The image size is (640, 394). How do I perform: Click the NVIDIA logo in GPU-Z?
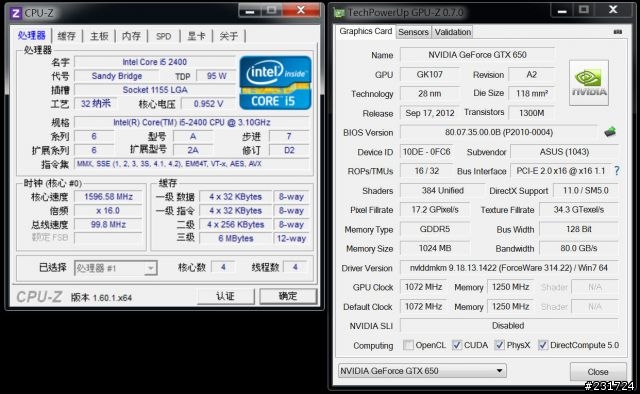tap(589, 83)
